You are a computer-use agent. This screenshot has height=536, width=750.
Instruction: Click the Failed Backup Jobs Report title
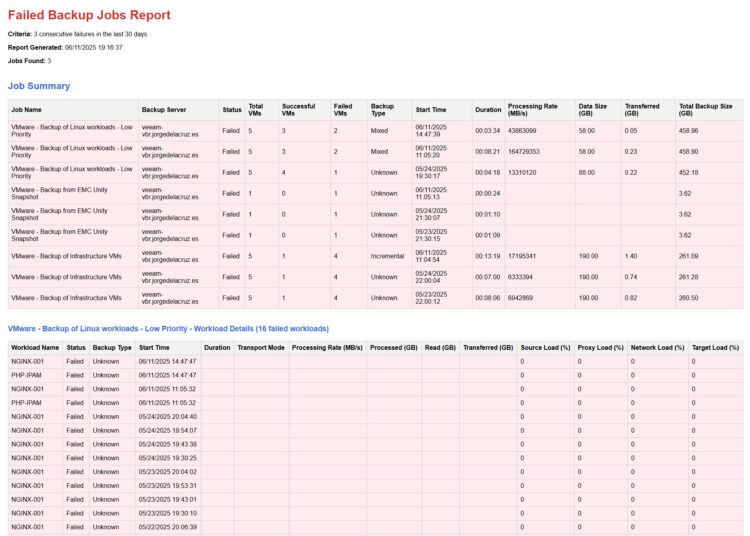pos(89,15)
